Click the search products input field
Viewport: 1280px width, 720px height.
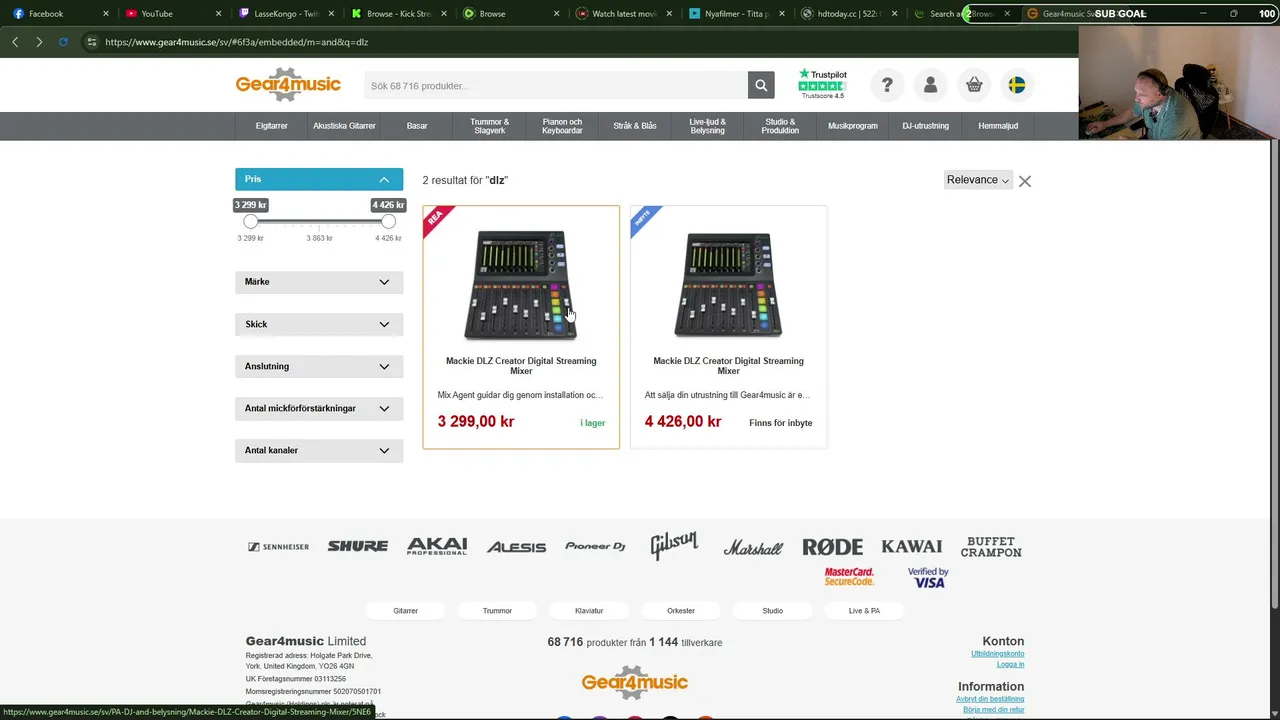point(556,86)
